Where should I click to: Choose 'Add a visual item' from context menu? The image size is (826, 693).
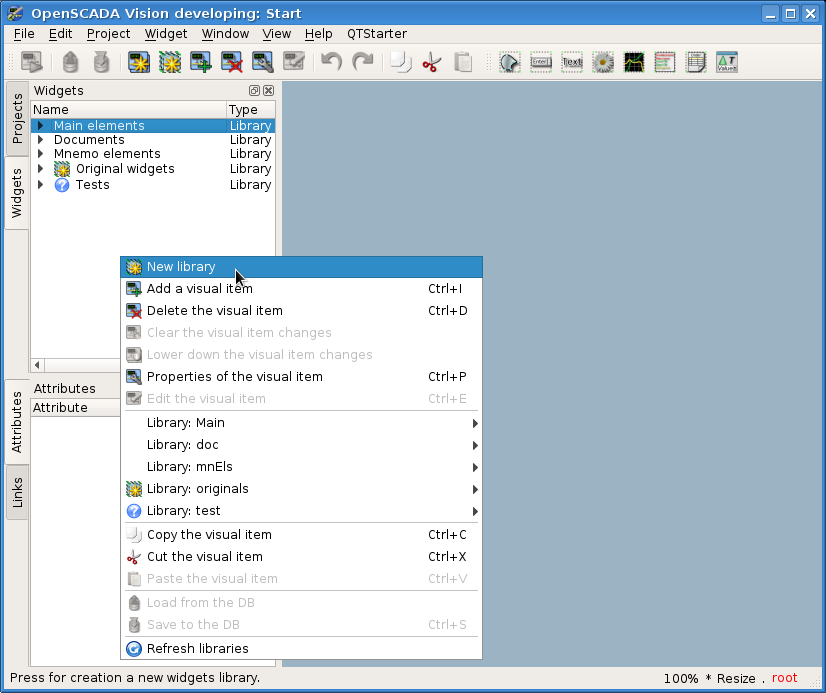tap(301, 289)
